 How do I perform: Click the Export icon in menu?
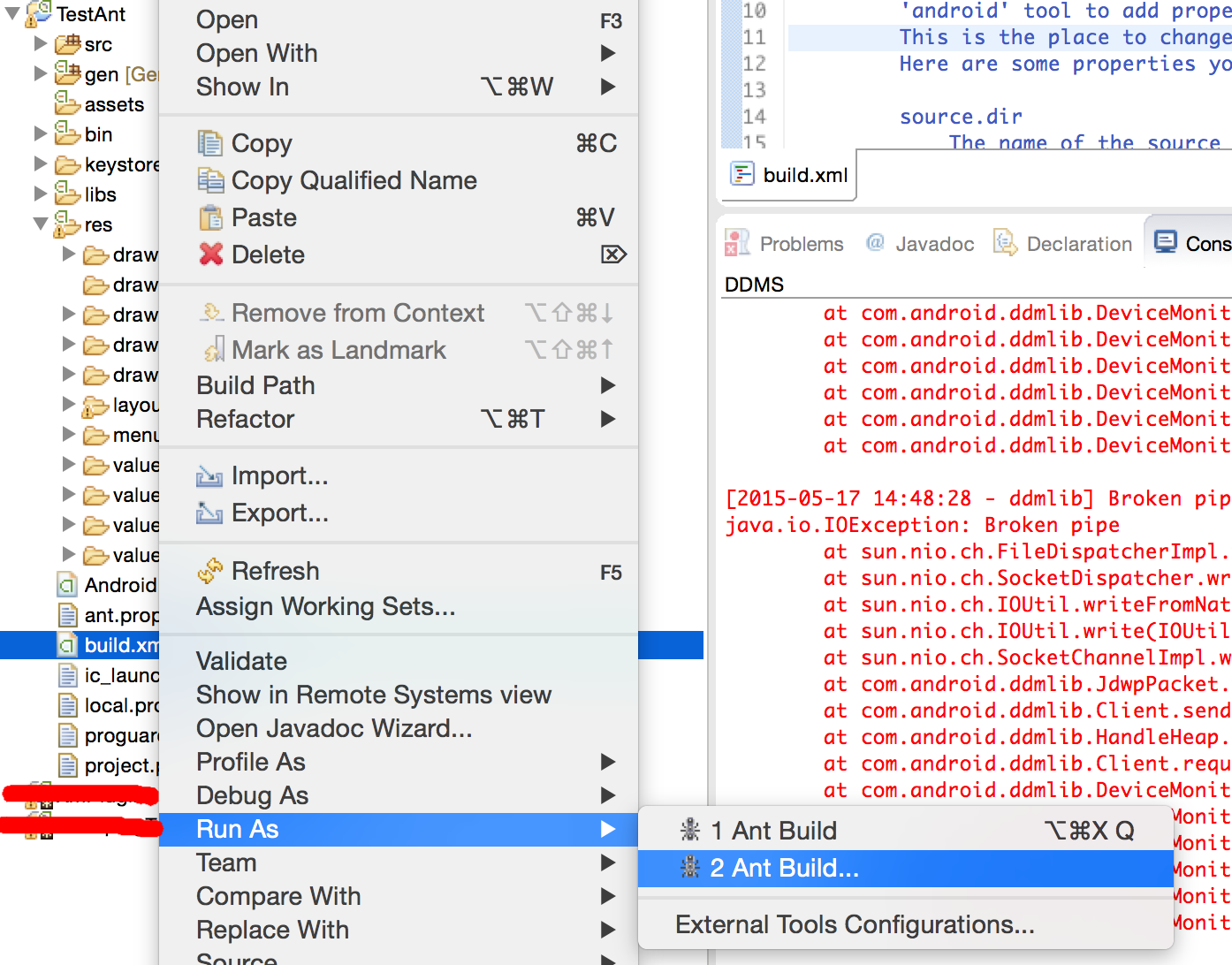click(209, 513)
